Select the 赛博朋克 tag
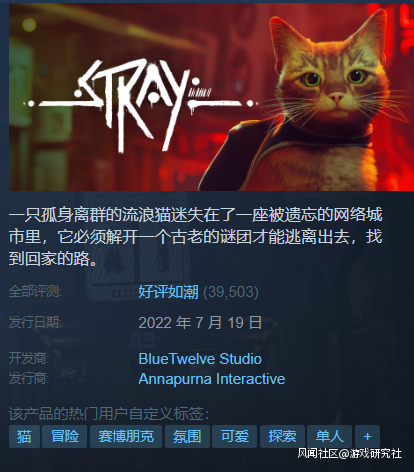This screenshot has height=472, width=414. 126,436
